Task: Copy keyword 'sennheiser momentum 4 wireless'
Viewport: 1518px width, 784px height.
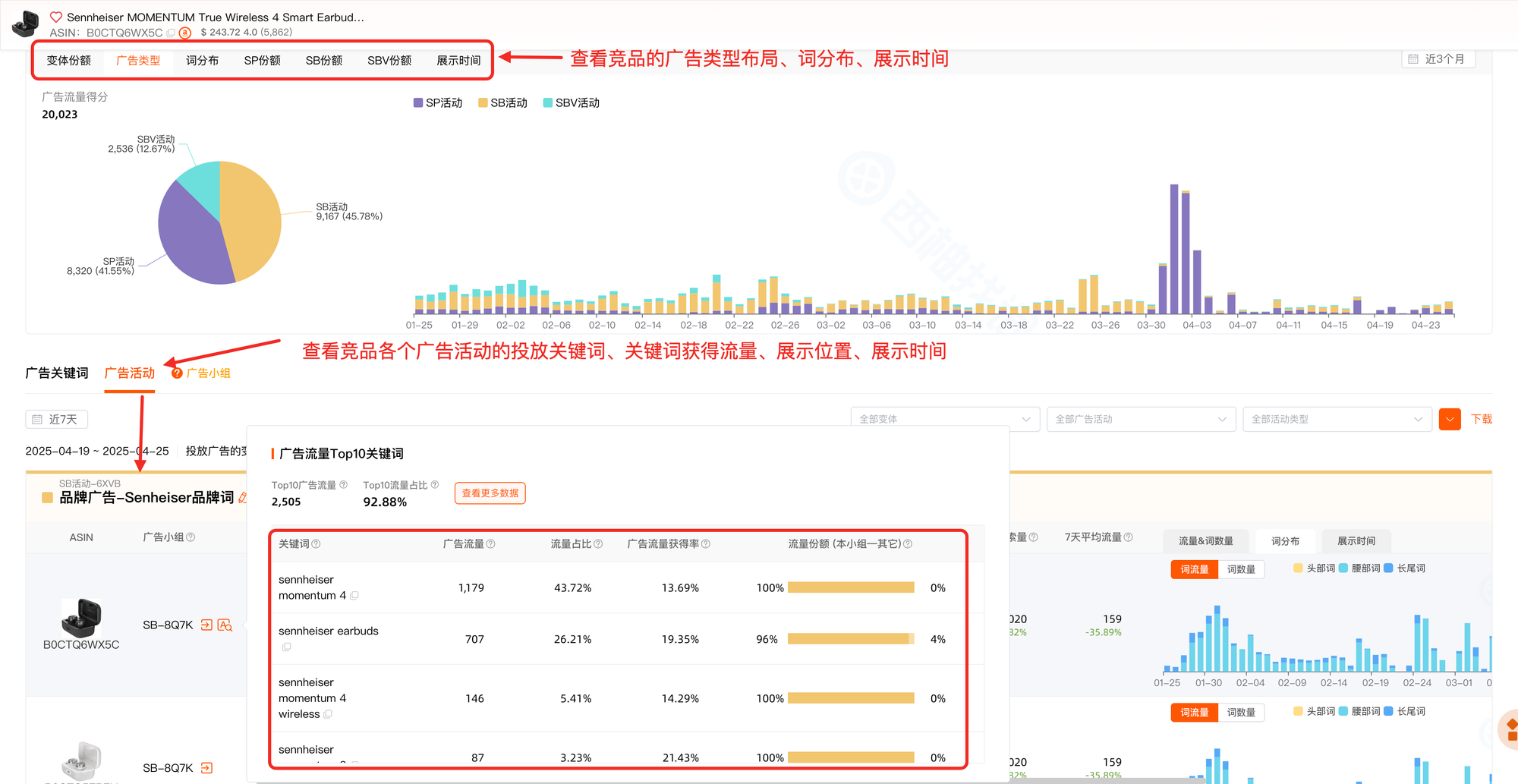Action: pyautogui.click(x=328, y=714)
